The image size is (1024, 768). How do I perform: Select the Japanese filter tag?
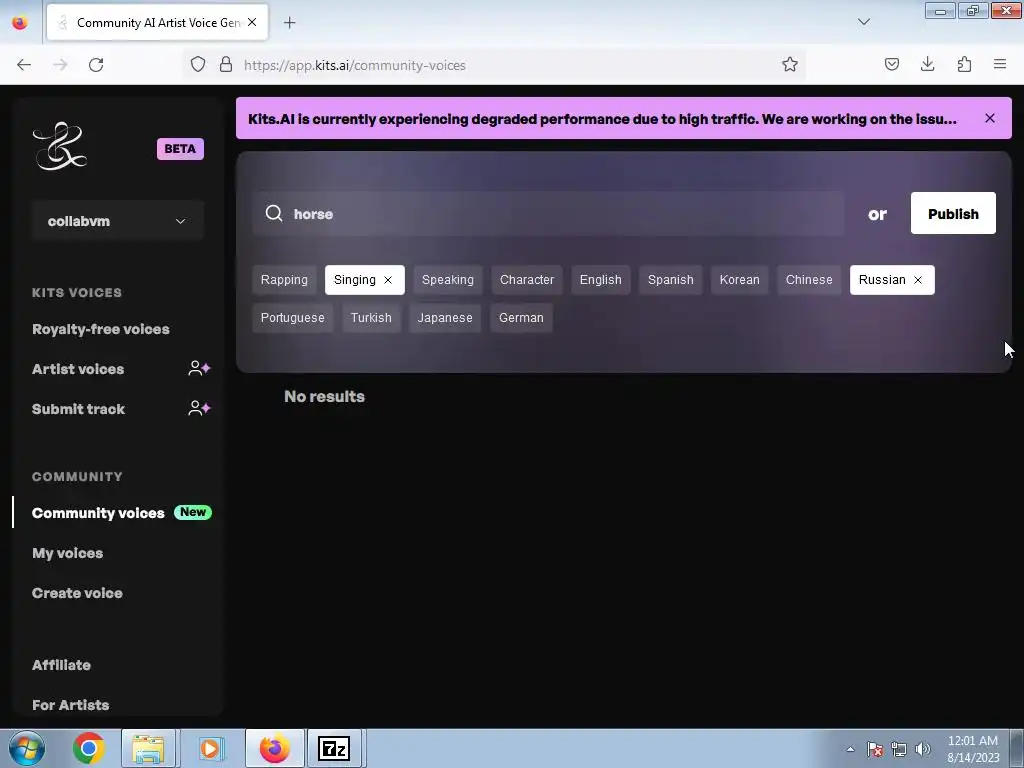click(x=445, y=318)
